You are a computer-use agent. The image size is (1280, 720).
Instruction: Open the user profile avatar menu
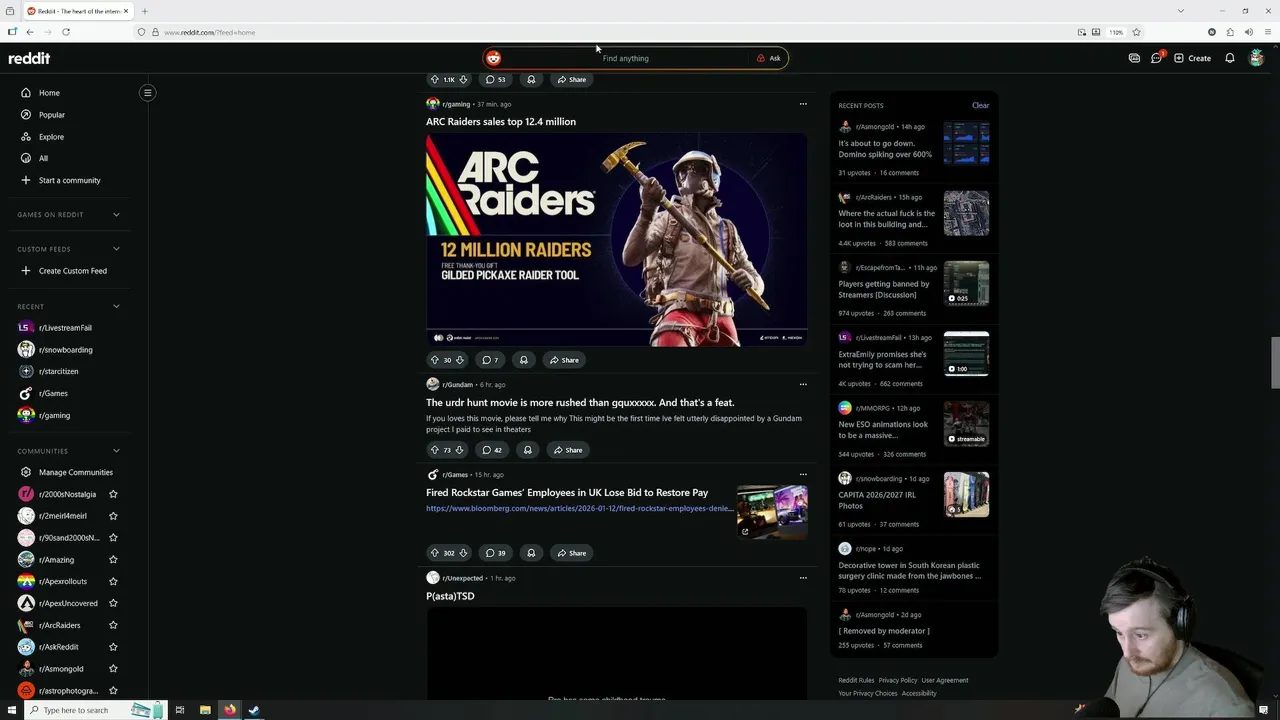1257,58
